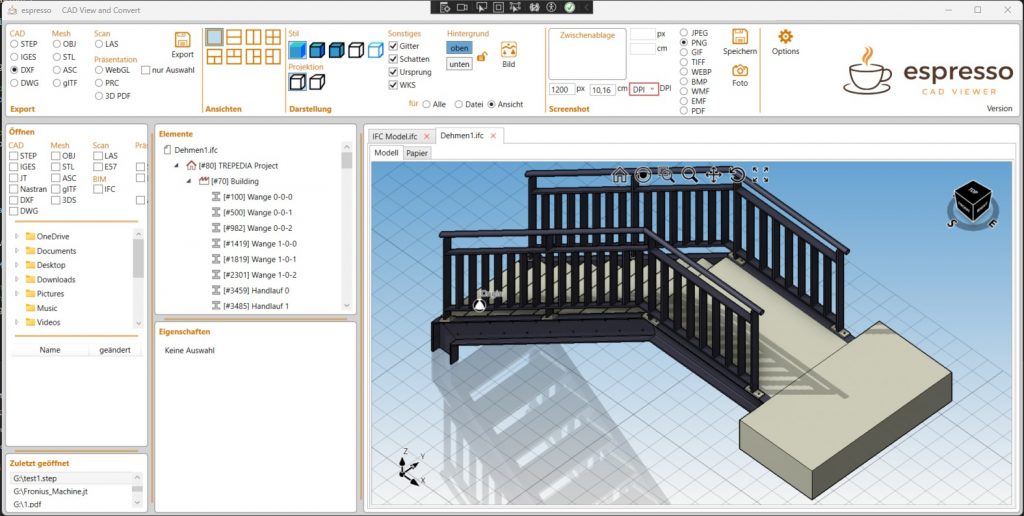Click the Home view icon in viewport
This screenshot has height=516, width=1024.
tap(620, 175)
